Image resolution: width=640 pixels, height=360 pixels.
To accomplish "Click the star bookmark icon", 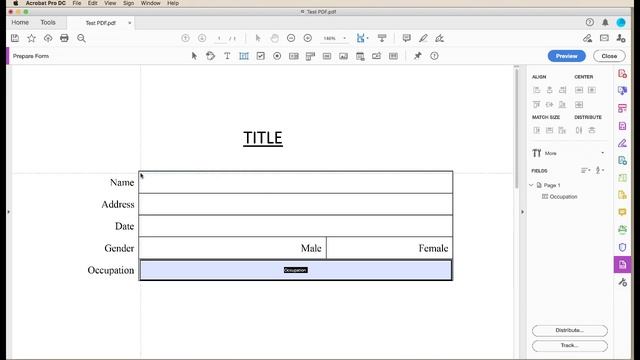I will (x=31, y=38).
